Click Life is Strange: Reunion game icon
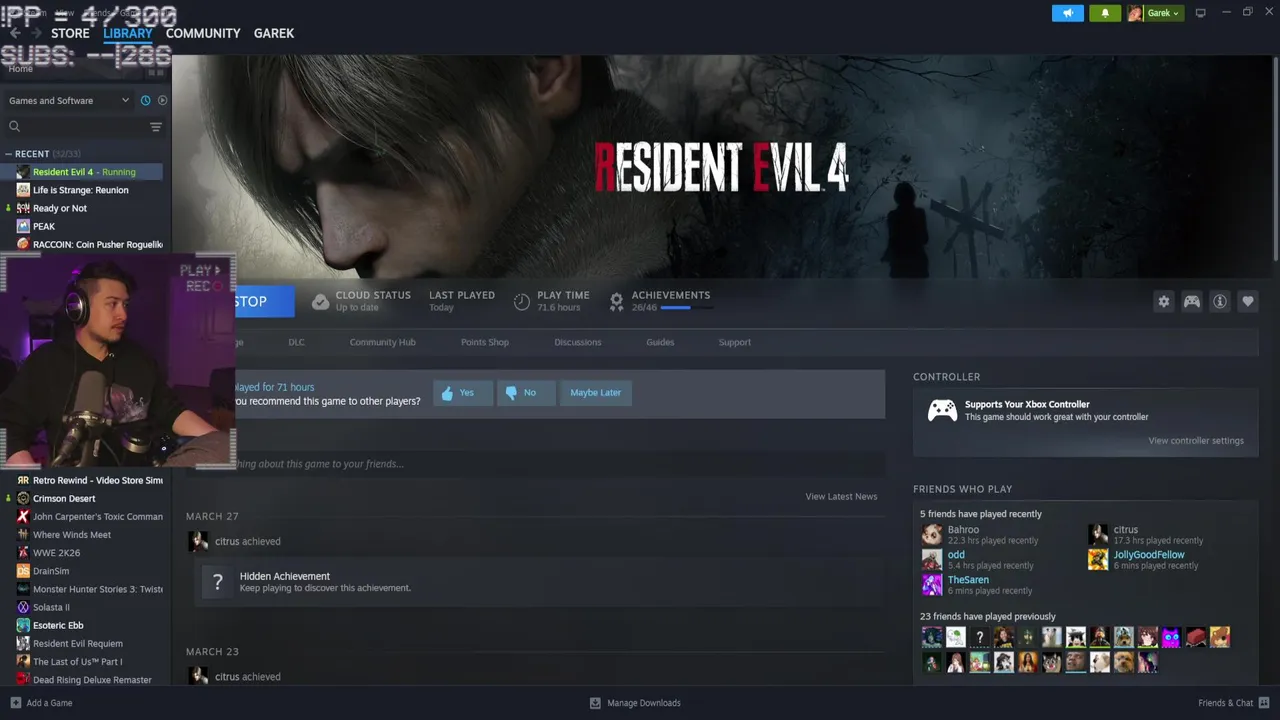 tap(23, 190)
